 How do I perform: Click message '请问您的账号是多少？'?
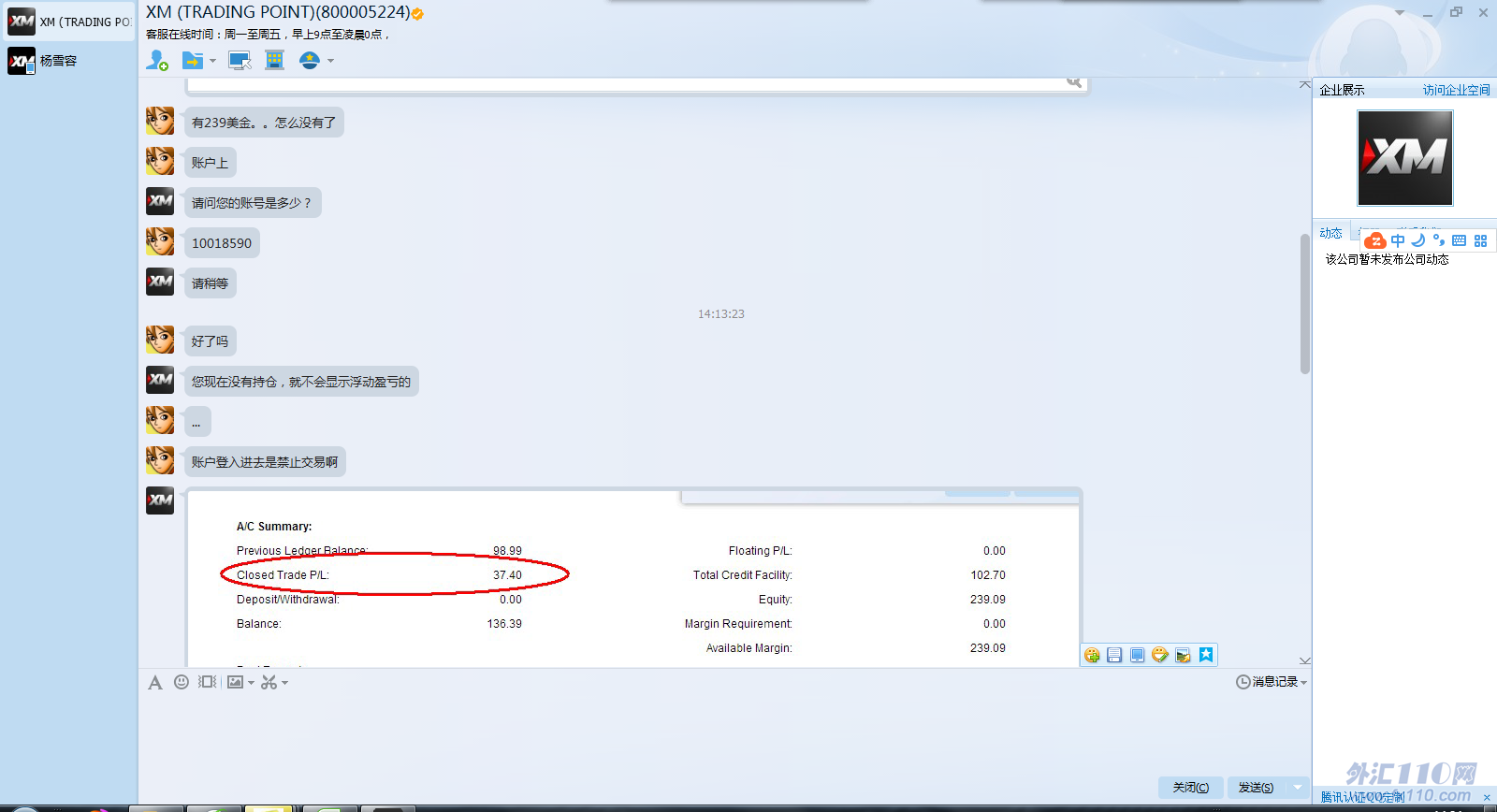[253, 203]
